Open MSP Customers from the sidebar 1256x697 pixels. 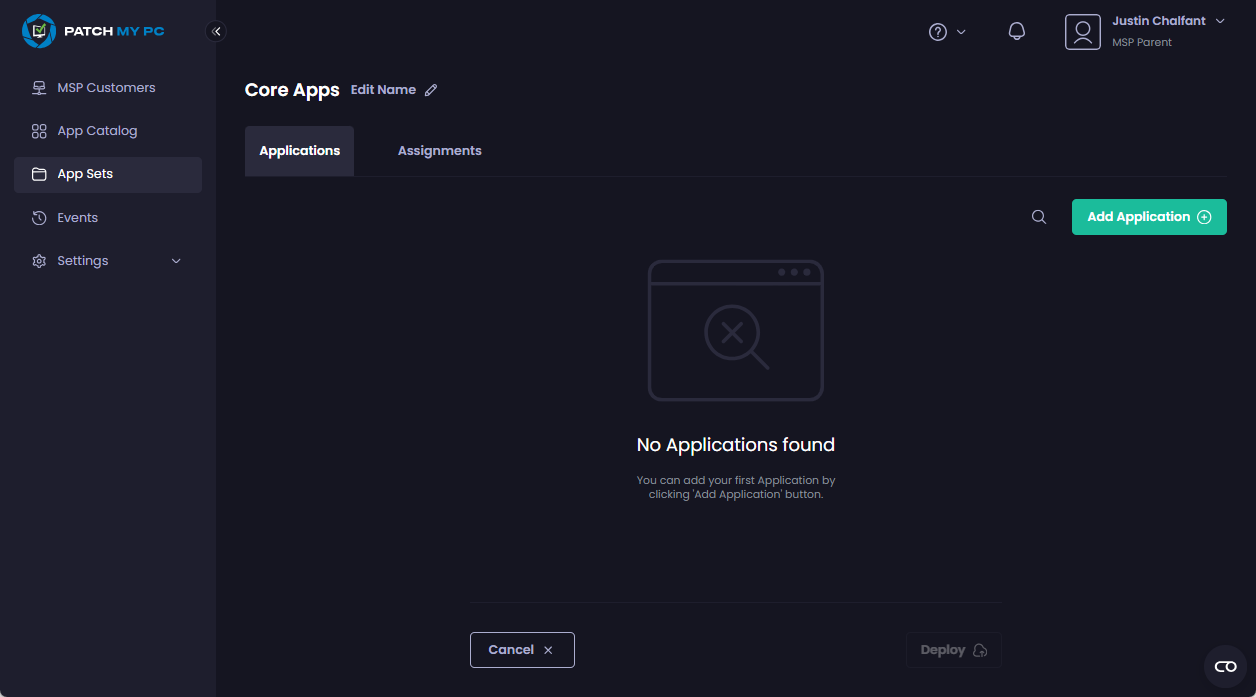tap(105, 87)
